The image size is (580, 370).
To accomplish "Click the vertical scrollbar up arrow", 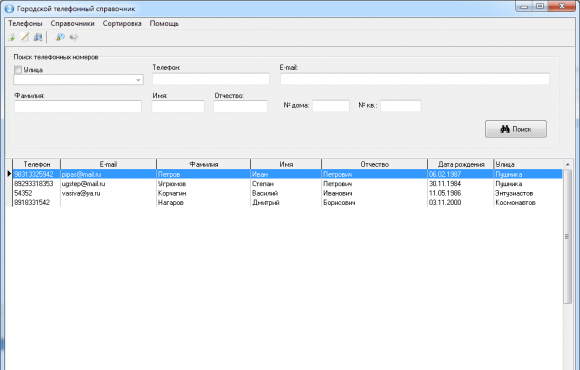I will coord(567,164).
